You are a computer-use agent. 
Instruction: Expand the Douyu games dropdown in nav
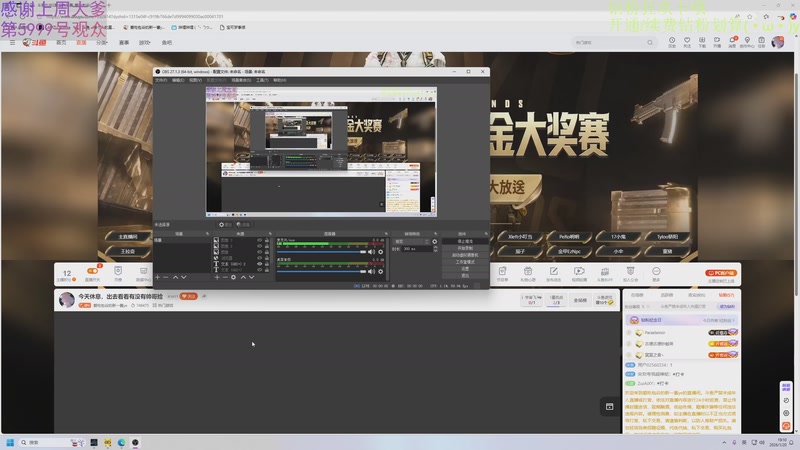(145, 43)
